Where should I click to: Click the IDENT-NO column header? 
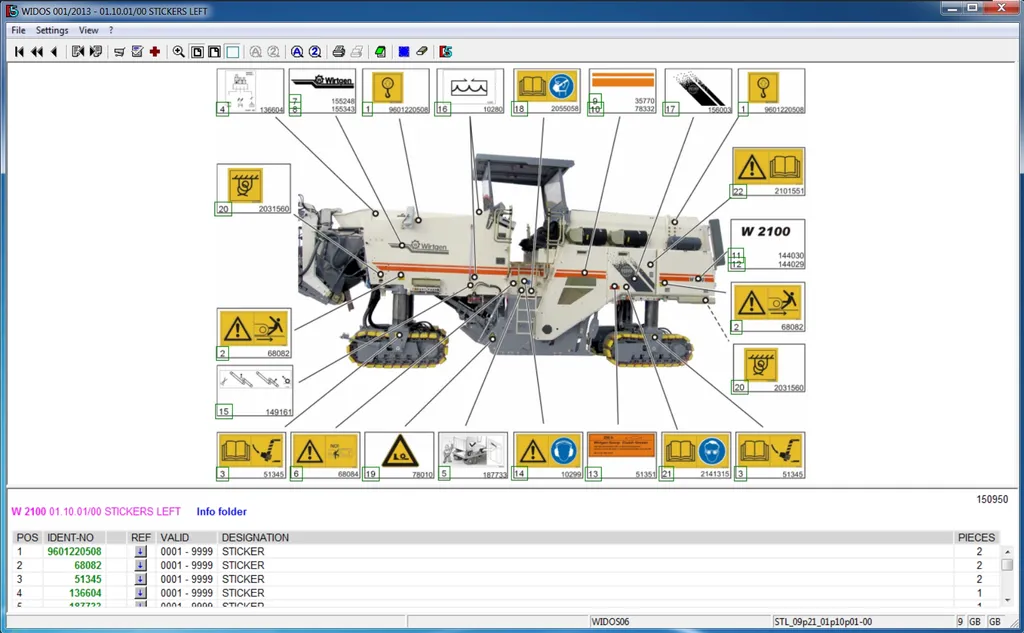pyautogui.click(x=71, y=538)
